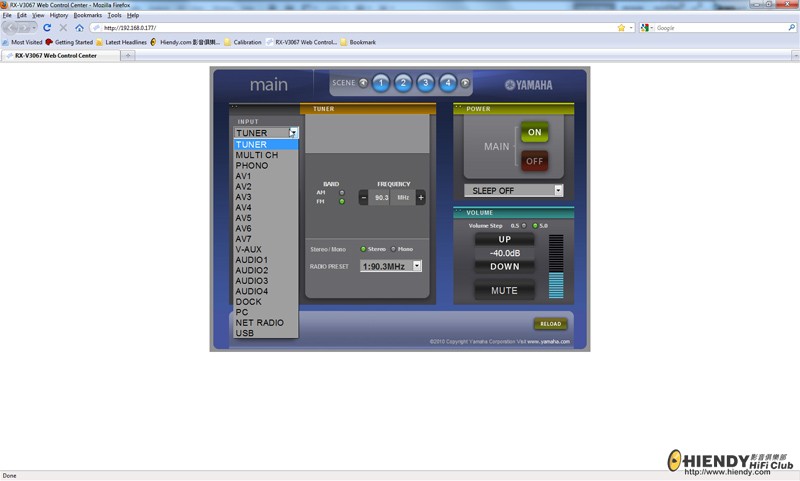Screen dimensions: 800x481
Task: Decrease tuner frequency with minus button
Action: [363, 197]
